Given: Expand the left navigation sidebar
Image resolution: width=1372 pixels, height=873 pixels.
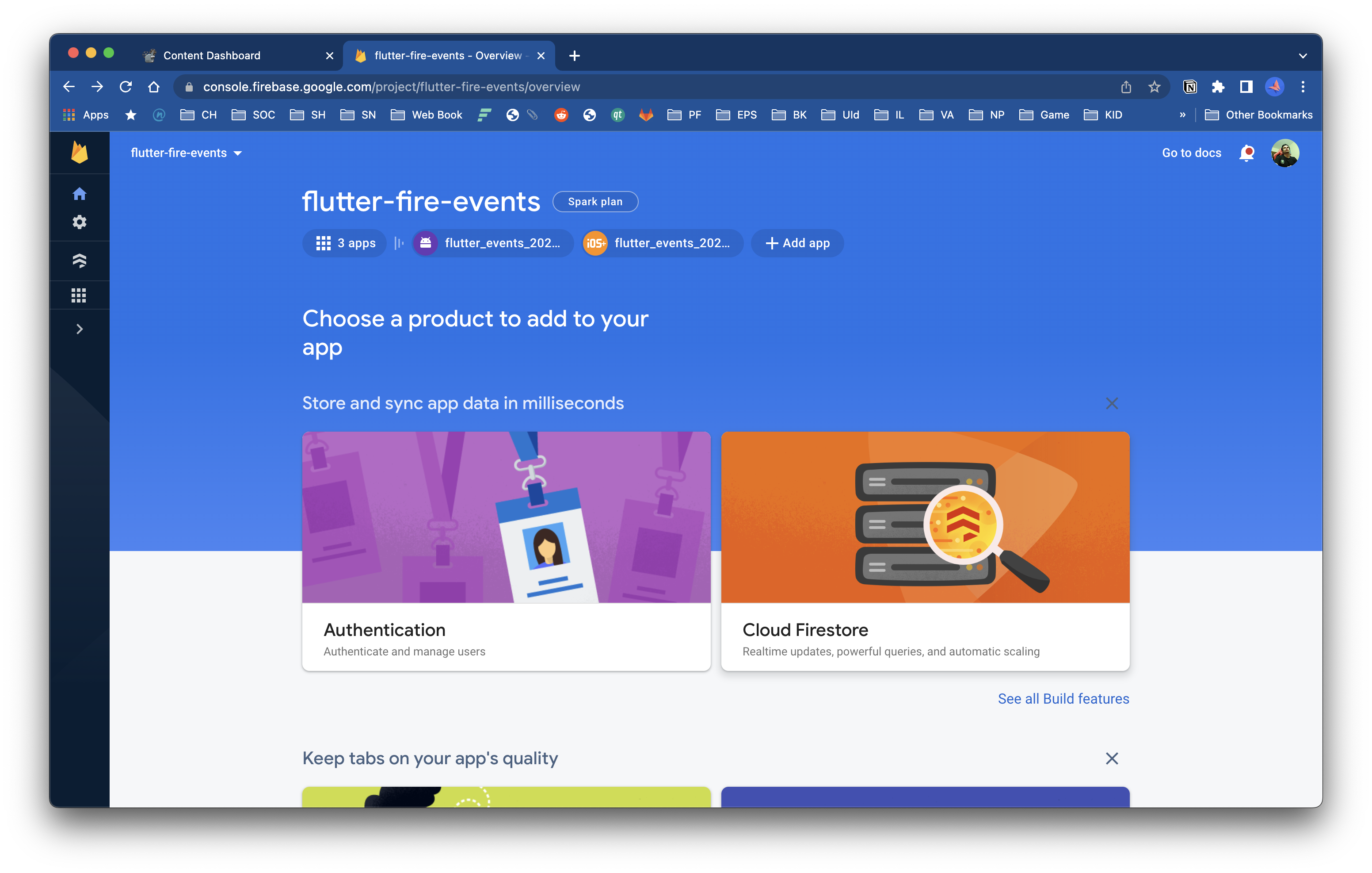Looking at the screenshot, I should pos(79,329).
